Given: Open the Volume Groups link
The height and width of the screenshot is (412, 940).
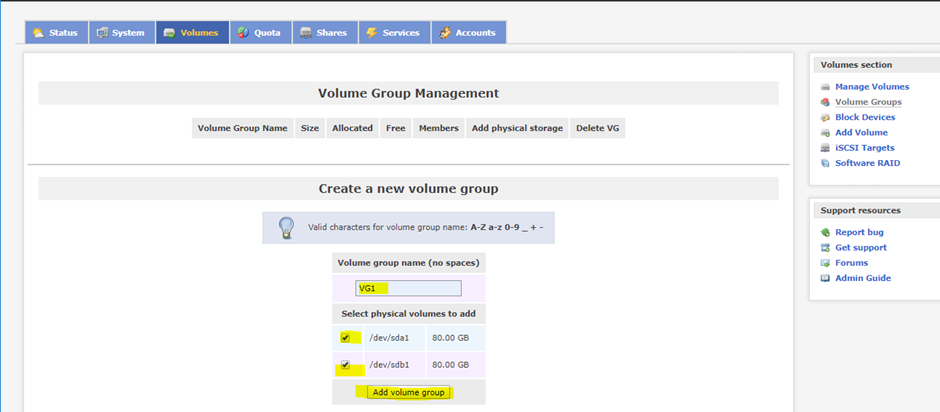Looking at the screenshot, I should coord(868,102).
